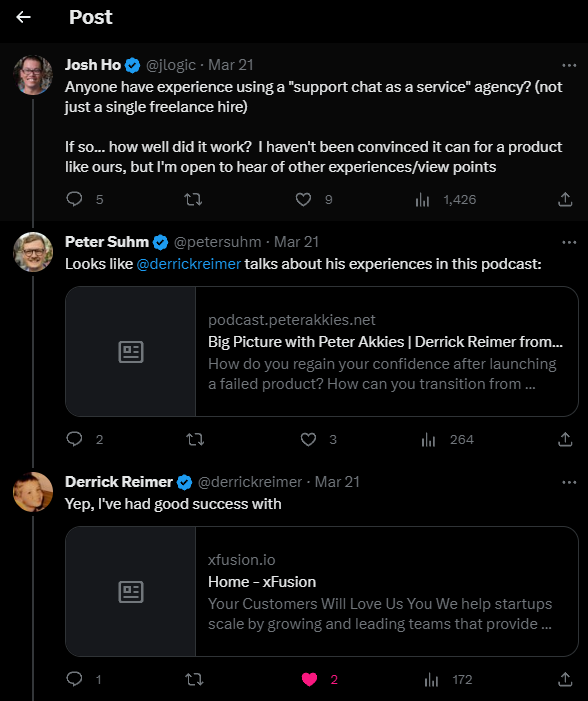Open more options for Josh Ho's post

pos(569,65)
